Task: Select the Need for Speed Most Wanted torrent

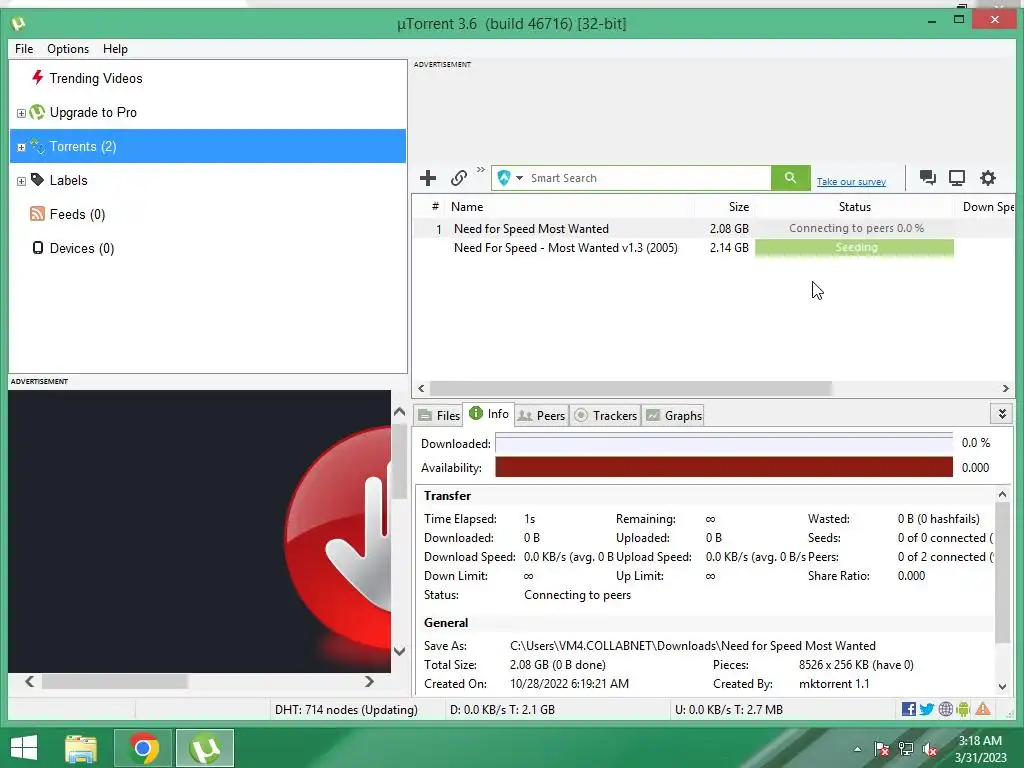Action: (531, 229)
